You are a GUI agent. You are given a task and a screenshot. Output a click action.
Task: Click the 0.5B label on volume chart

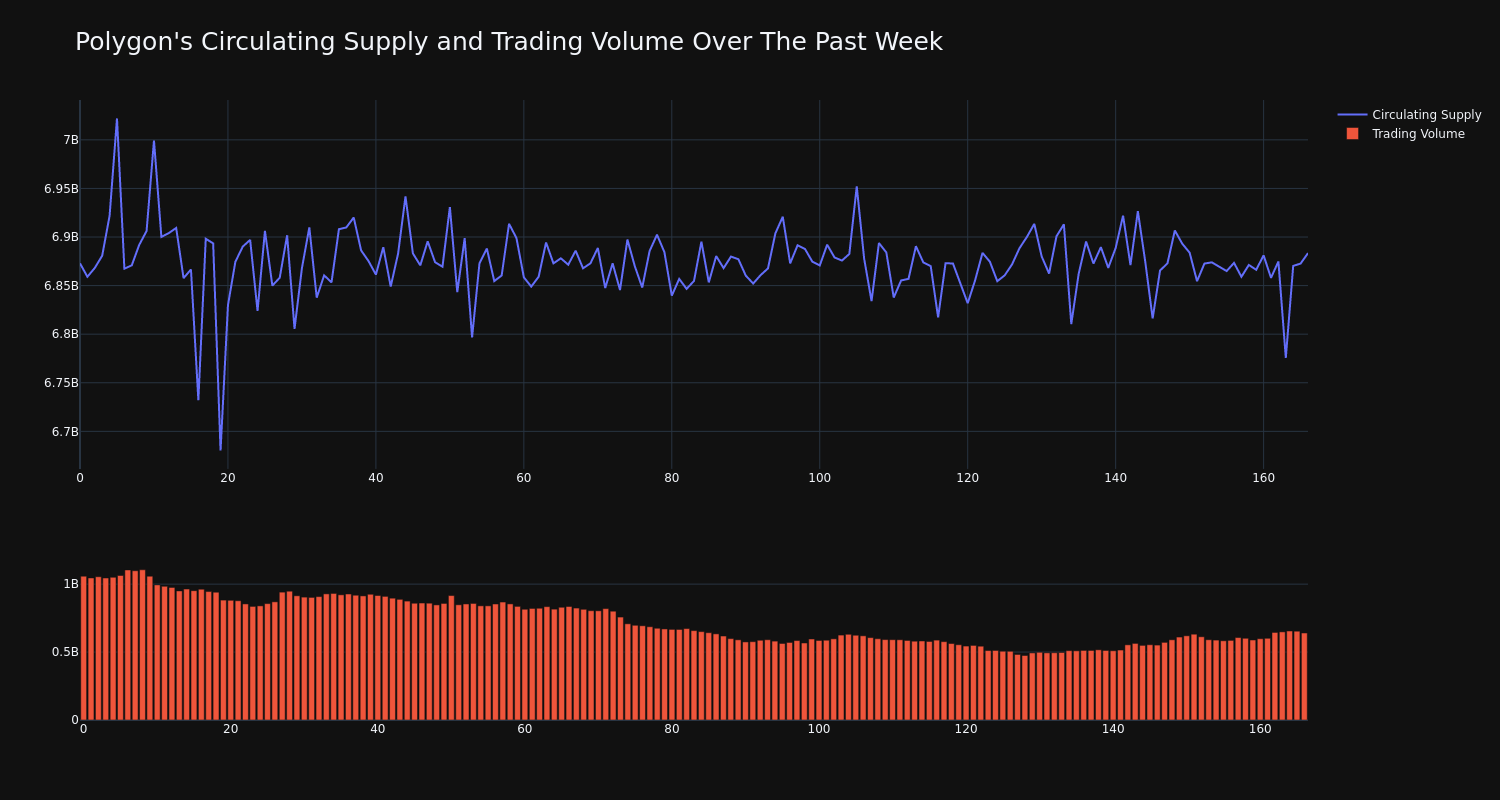point(64,652)
